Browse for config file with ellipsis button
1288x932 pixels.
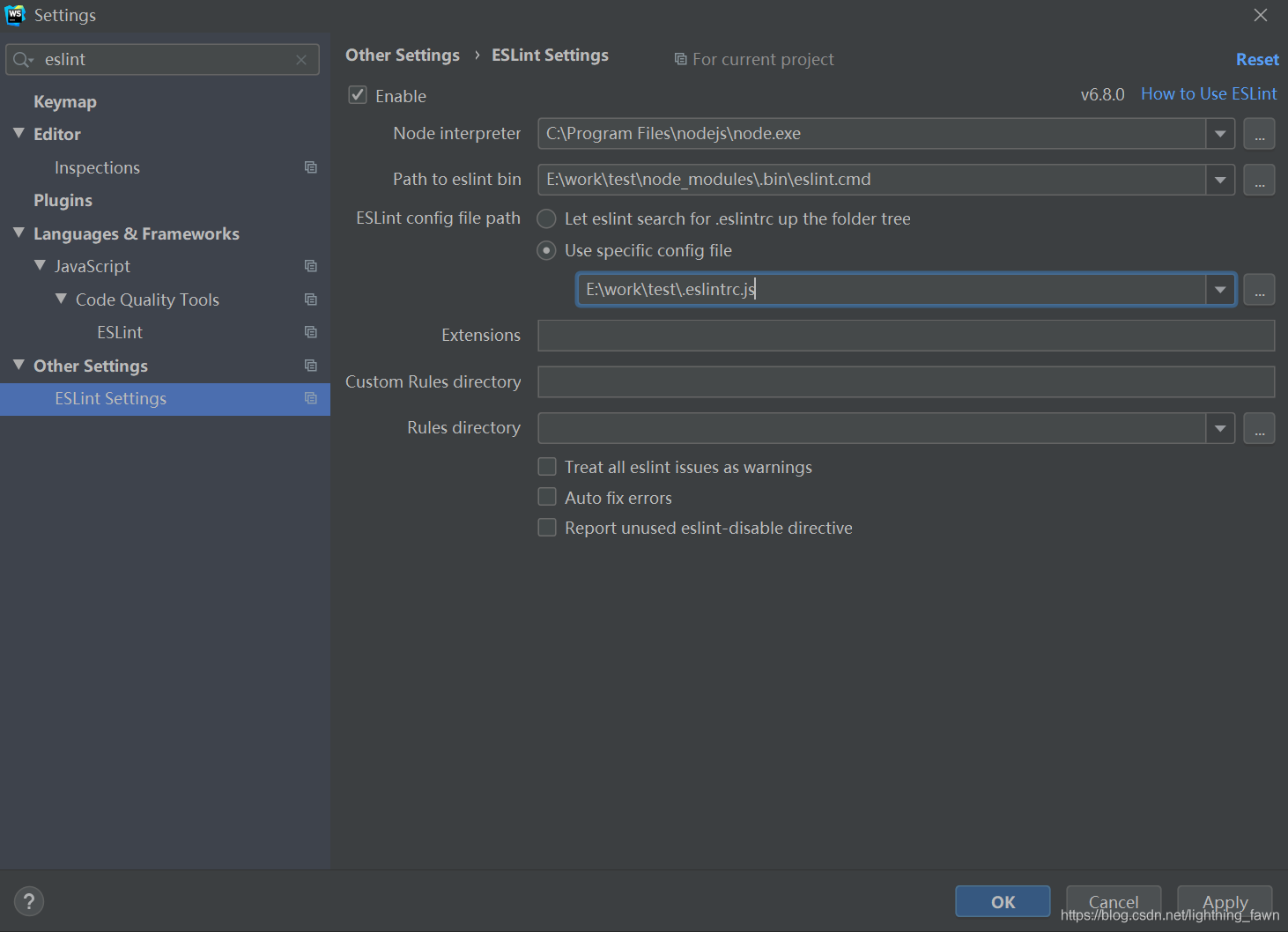point(1260,290)
